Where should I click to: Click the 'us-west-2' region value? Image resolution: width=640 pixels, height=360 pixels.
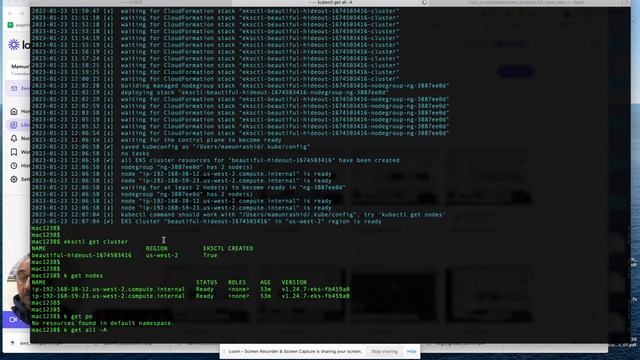(162, 255)
